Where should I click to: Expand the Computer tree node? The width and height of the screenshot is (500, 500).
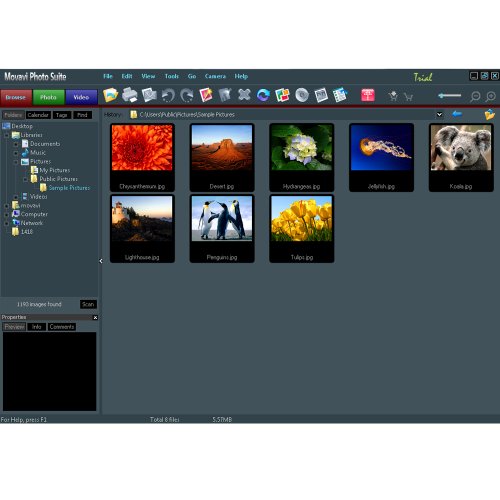click(x=7, y=215)
